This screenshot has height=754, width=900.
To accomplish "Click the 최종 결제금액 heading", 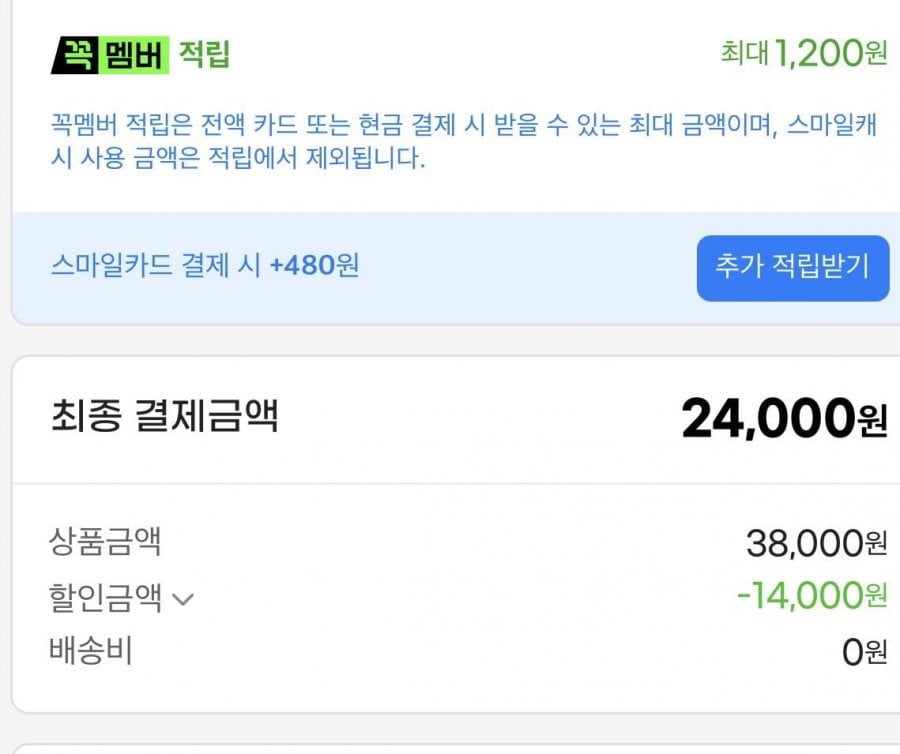I will pos(163,415).
